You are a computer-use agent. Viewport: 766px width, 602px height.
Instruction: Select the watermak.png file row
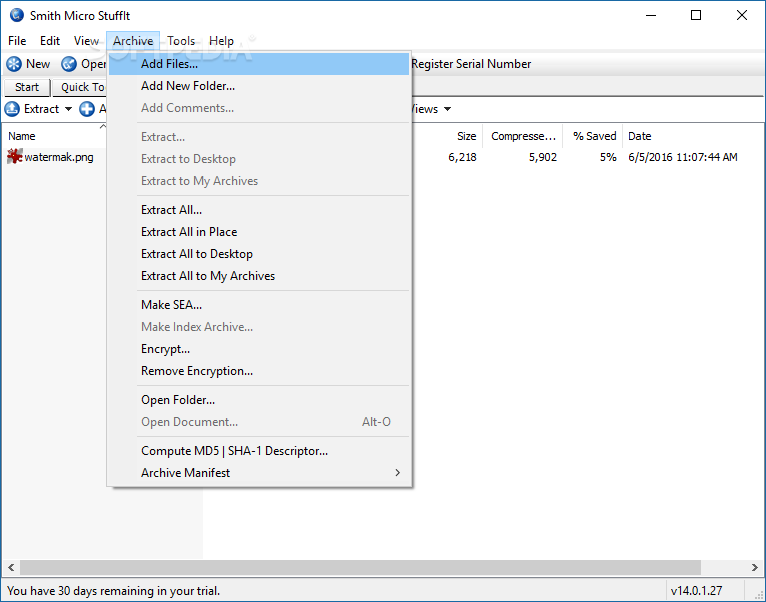(x=383, y=157)
